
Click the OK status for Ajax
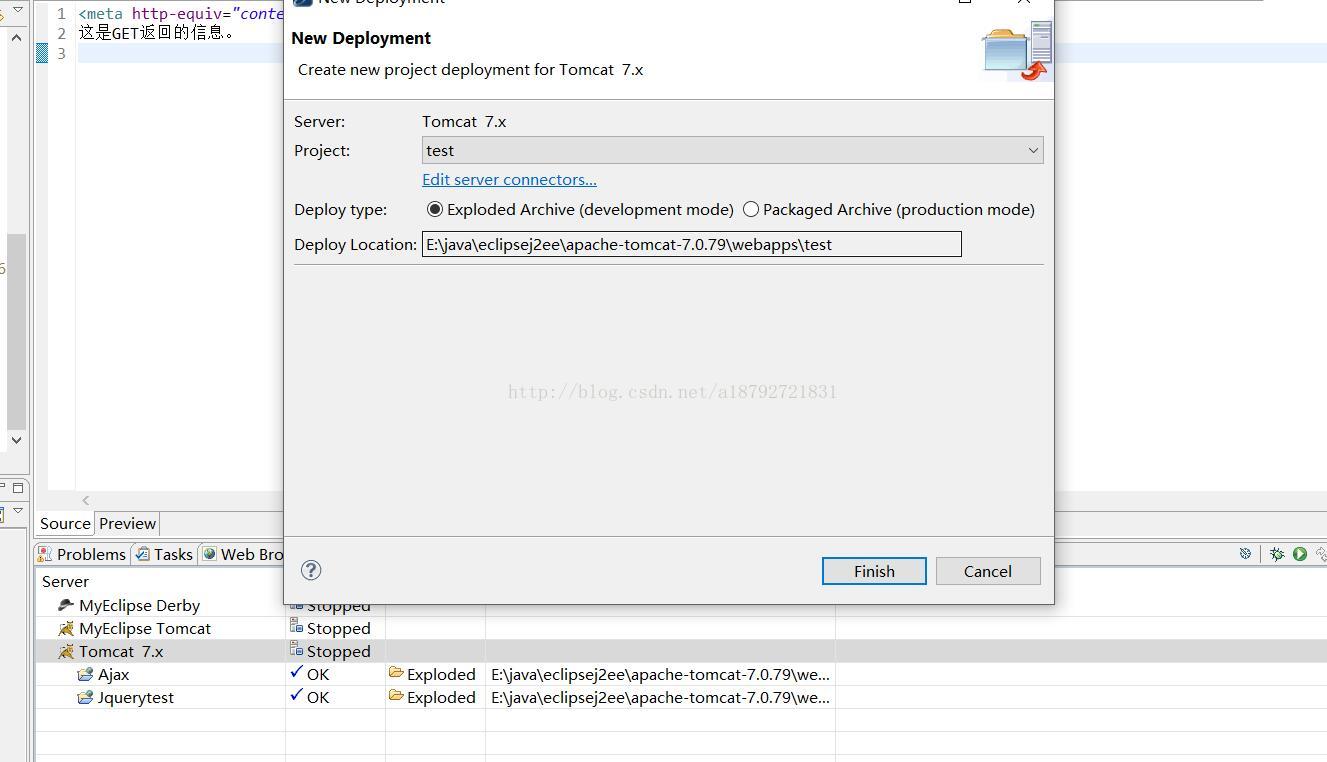[x=318, y=674]
